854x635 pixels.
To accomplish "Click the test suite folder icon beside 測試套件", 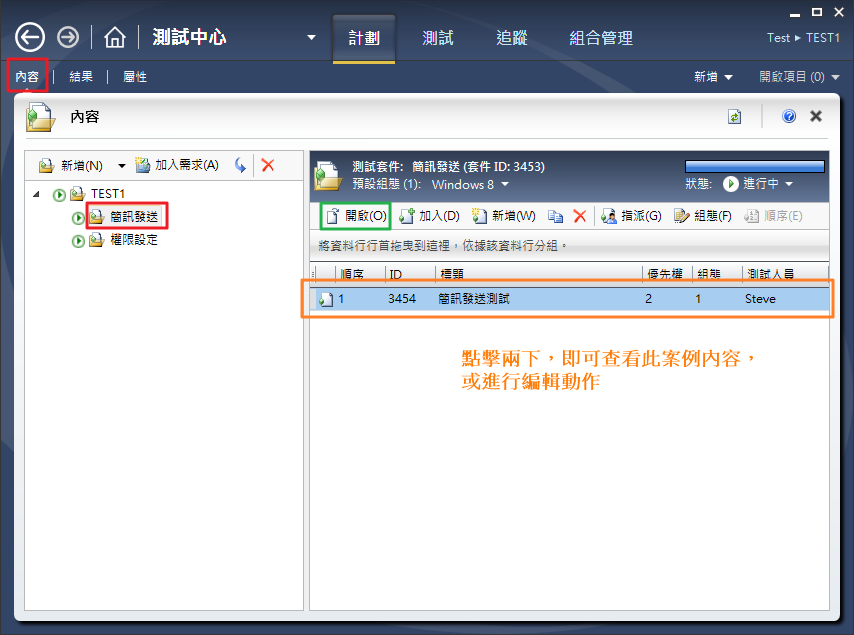I will coord(328,175).
